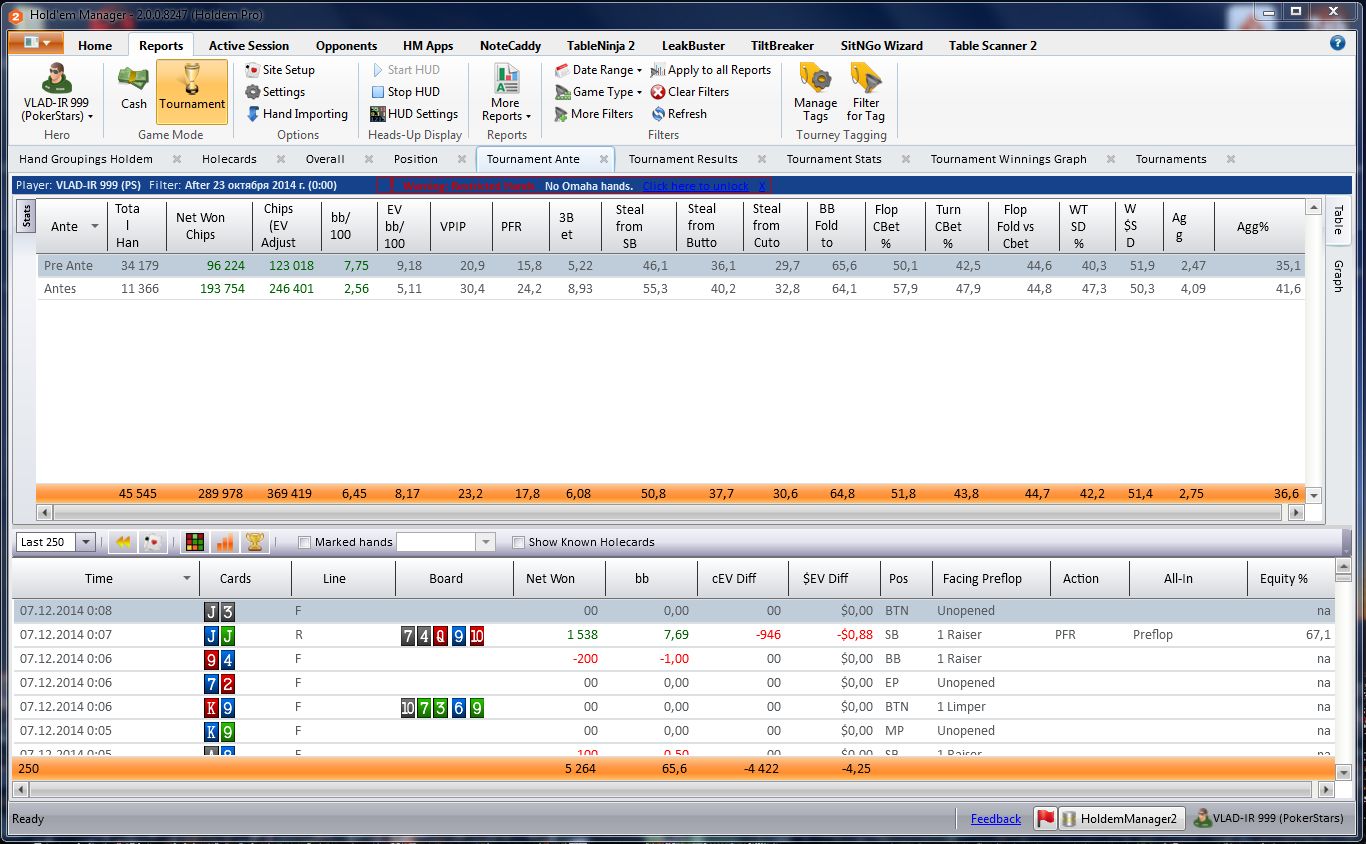
Task: Switch to the Graph side view
Action: [1338, 276]
